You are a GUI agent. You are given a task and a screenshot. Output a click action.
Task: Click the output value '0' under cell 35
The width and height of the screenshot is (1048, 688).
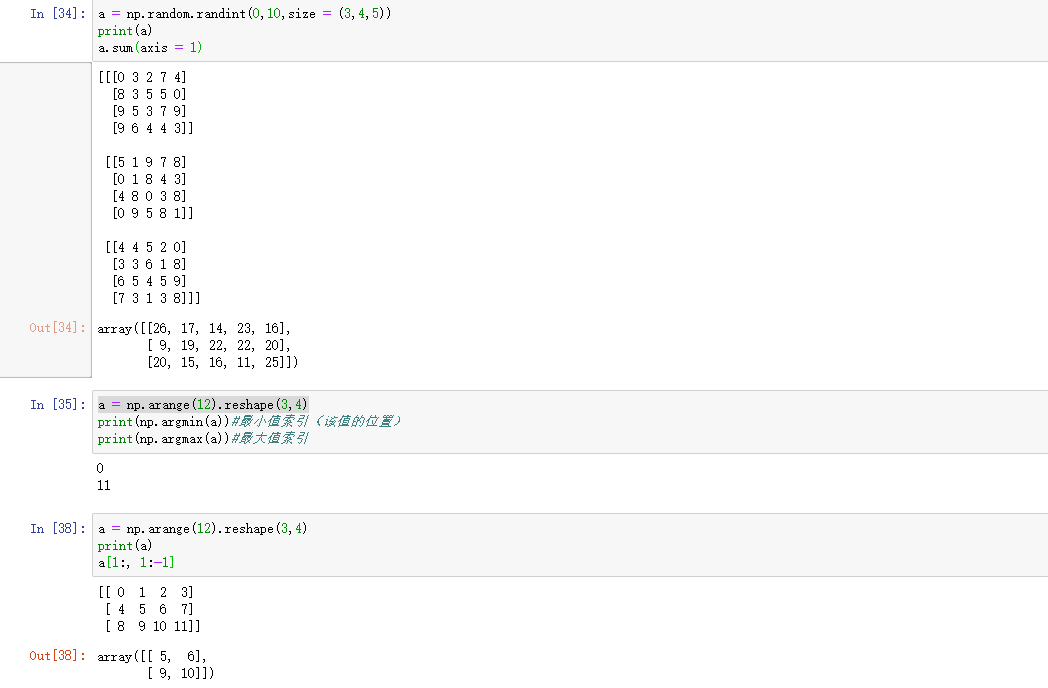pos(100,468)
